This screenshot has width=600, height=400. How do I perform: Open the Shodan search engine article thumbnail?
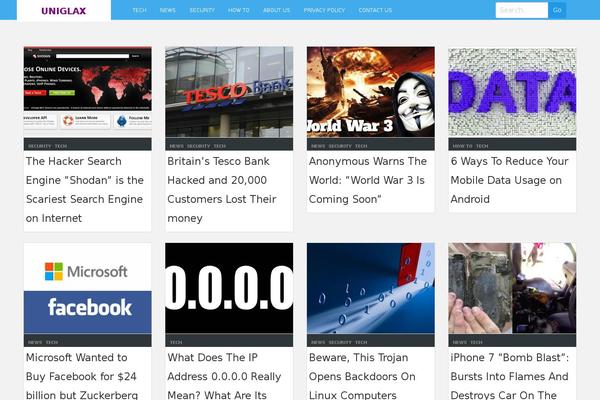pyautogui.click(x=88, y=92)
